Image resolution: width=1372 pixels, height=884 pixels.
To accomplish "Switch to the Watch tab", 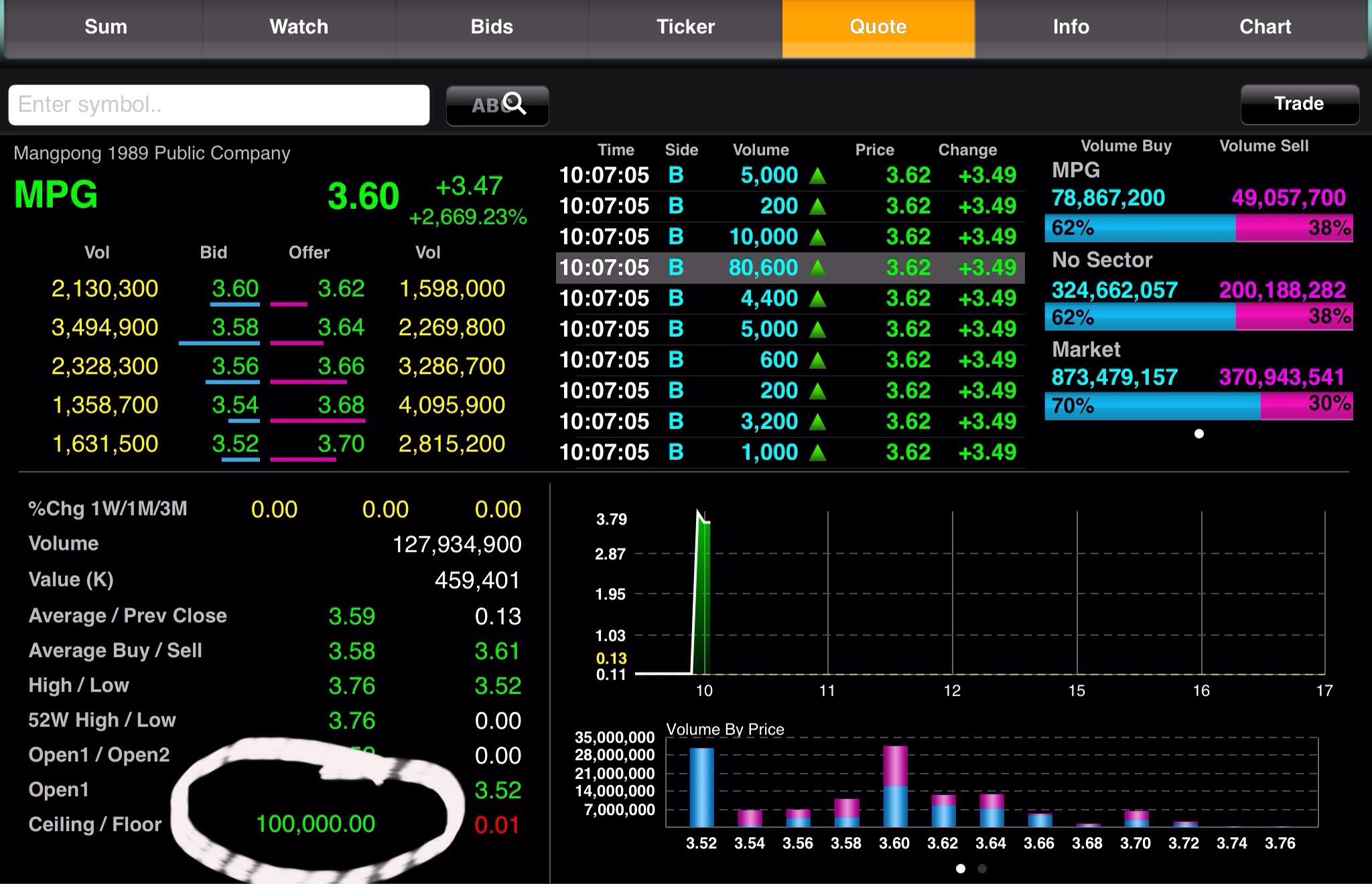I will [299, 27].
